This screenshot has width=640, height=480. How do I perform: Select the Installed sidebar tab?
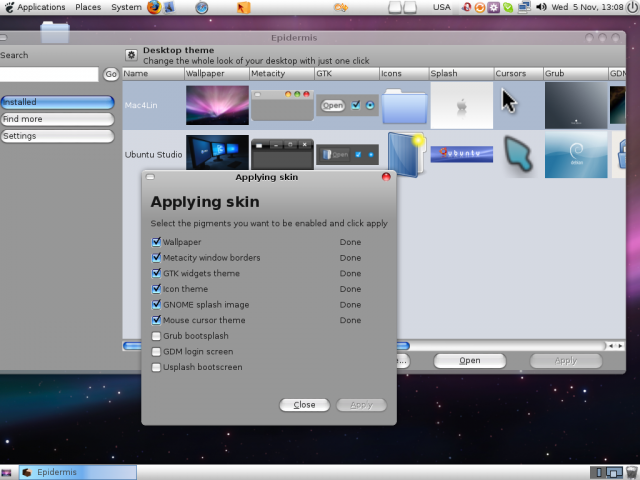[57, 102]
